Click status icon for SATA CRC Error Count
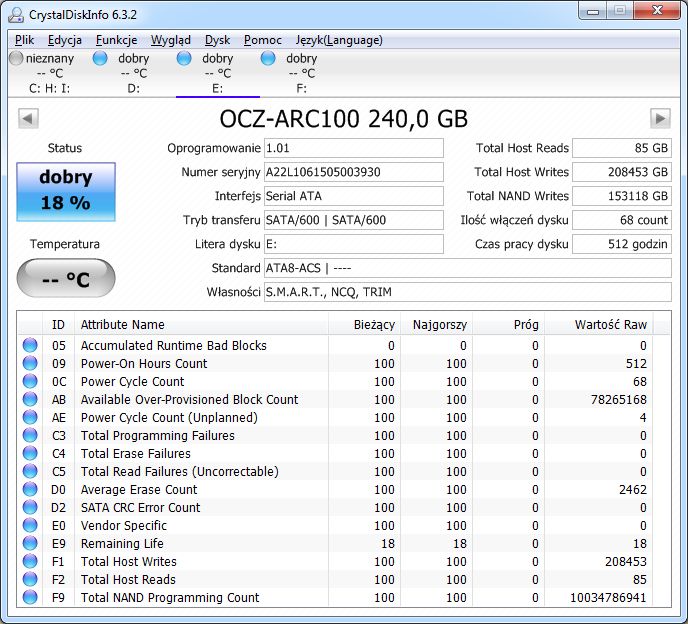Screen dimensions: 688x624 pos(30,507)
